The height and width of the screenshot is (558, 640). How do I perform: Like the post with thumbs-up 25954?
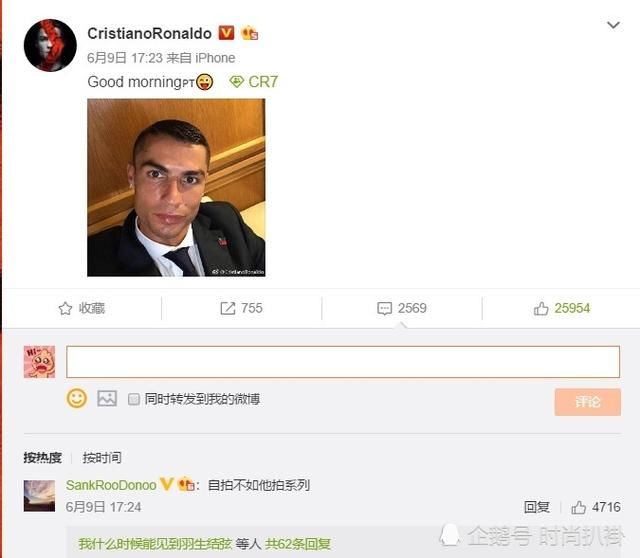point(541,308)
